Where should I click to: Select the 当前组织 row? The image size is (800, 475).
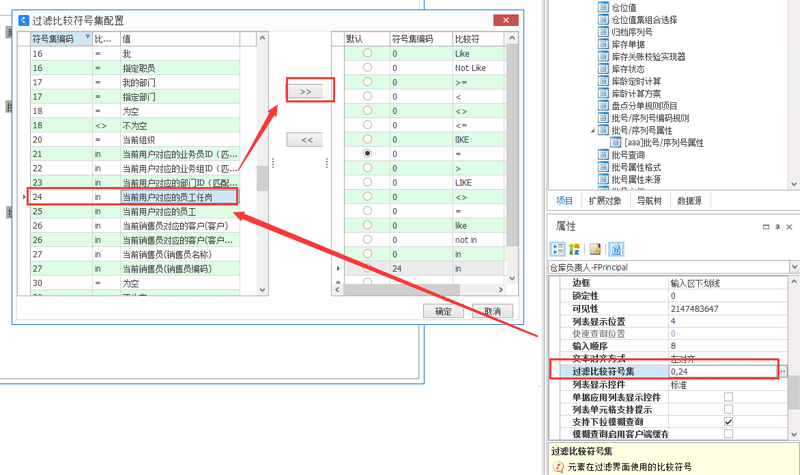point(135,139)
